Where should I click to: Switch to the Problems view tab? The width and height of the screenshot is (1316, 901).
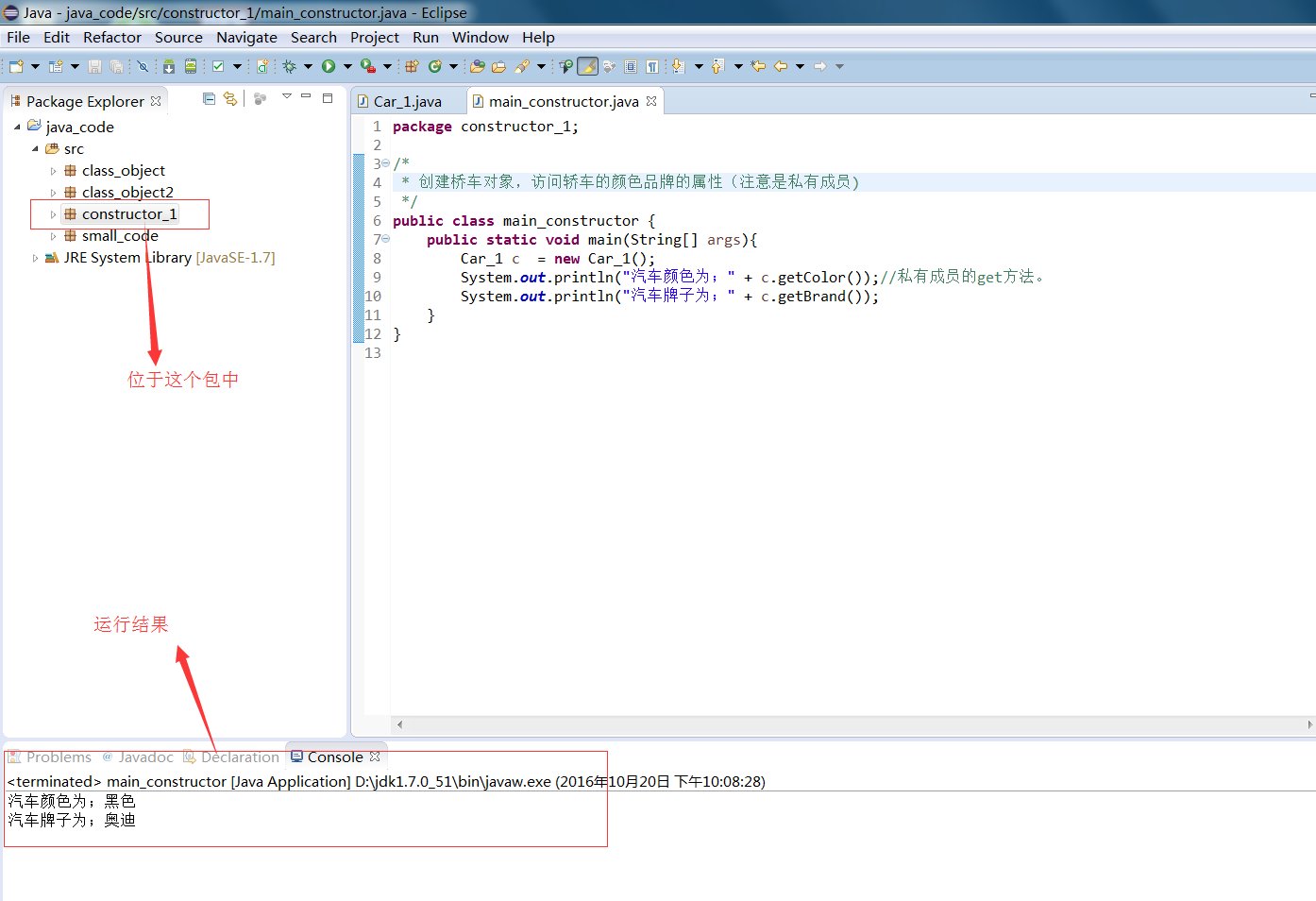59,756
